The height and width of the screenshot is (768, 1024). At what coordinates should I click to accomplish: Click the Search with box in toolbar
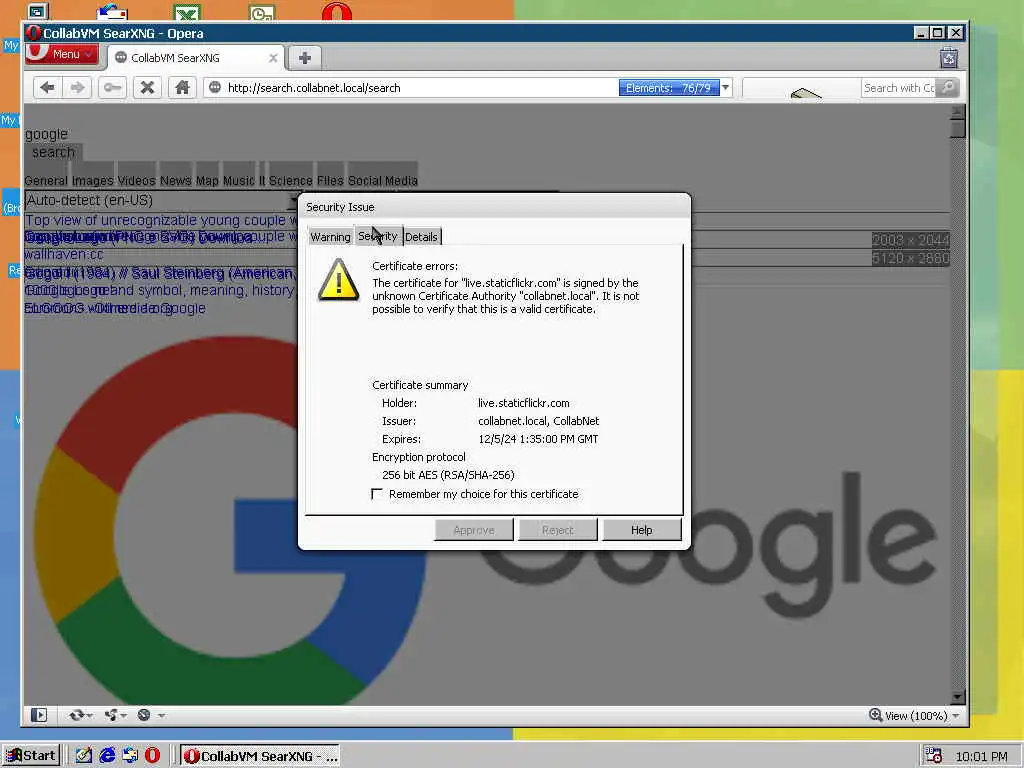point(898,88)
